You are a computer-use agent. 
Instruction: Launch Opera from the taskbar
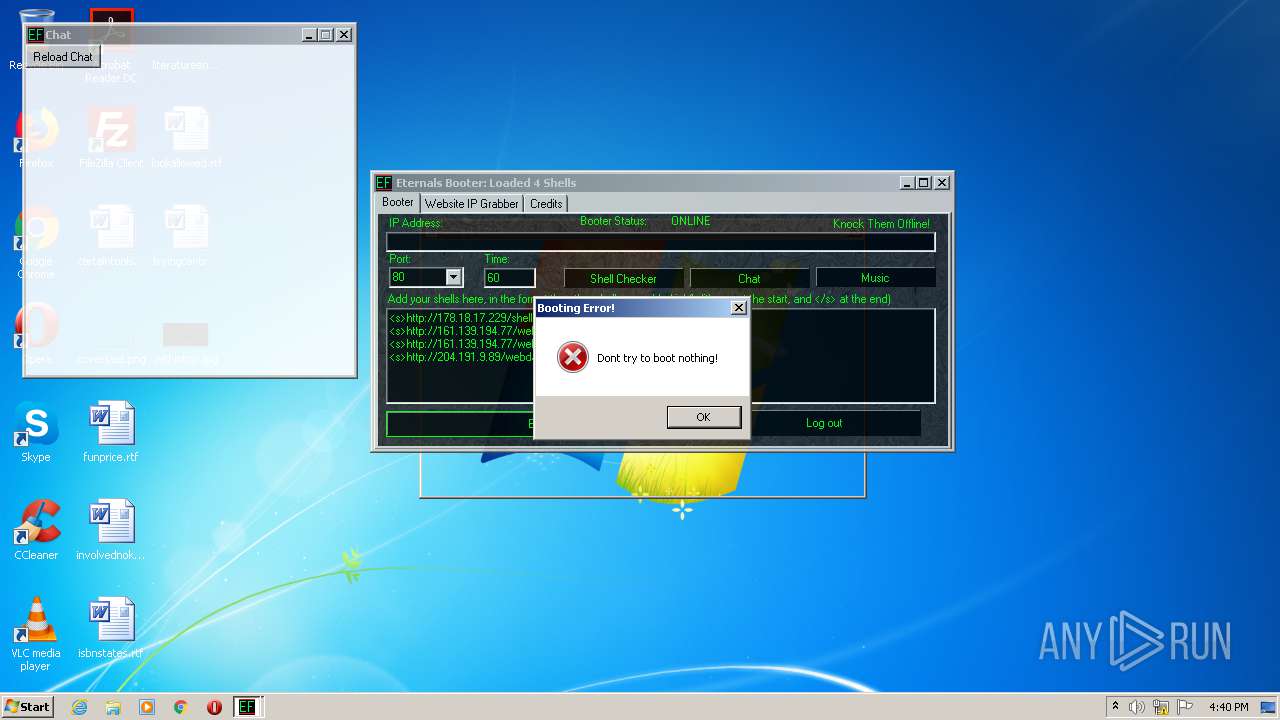(x=214, y=707)
